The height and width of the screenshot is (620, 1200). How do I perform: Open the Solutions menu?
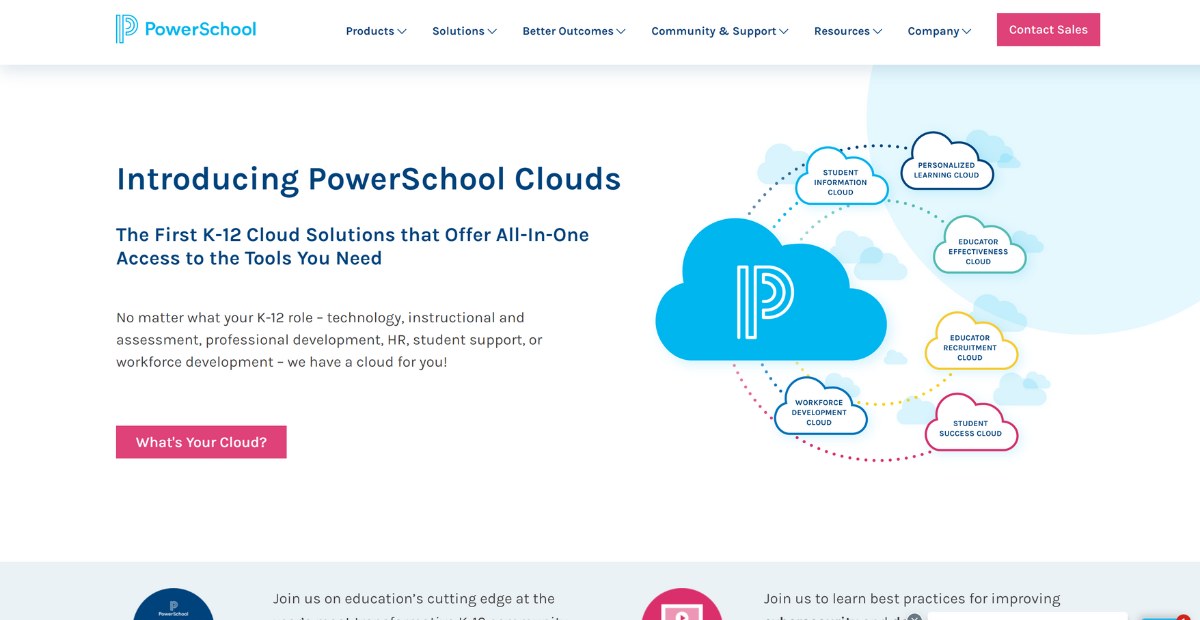464,31
